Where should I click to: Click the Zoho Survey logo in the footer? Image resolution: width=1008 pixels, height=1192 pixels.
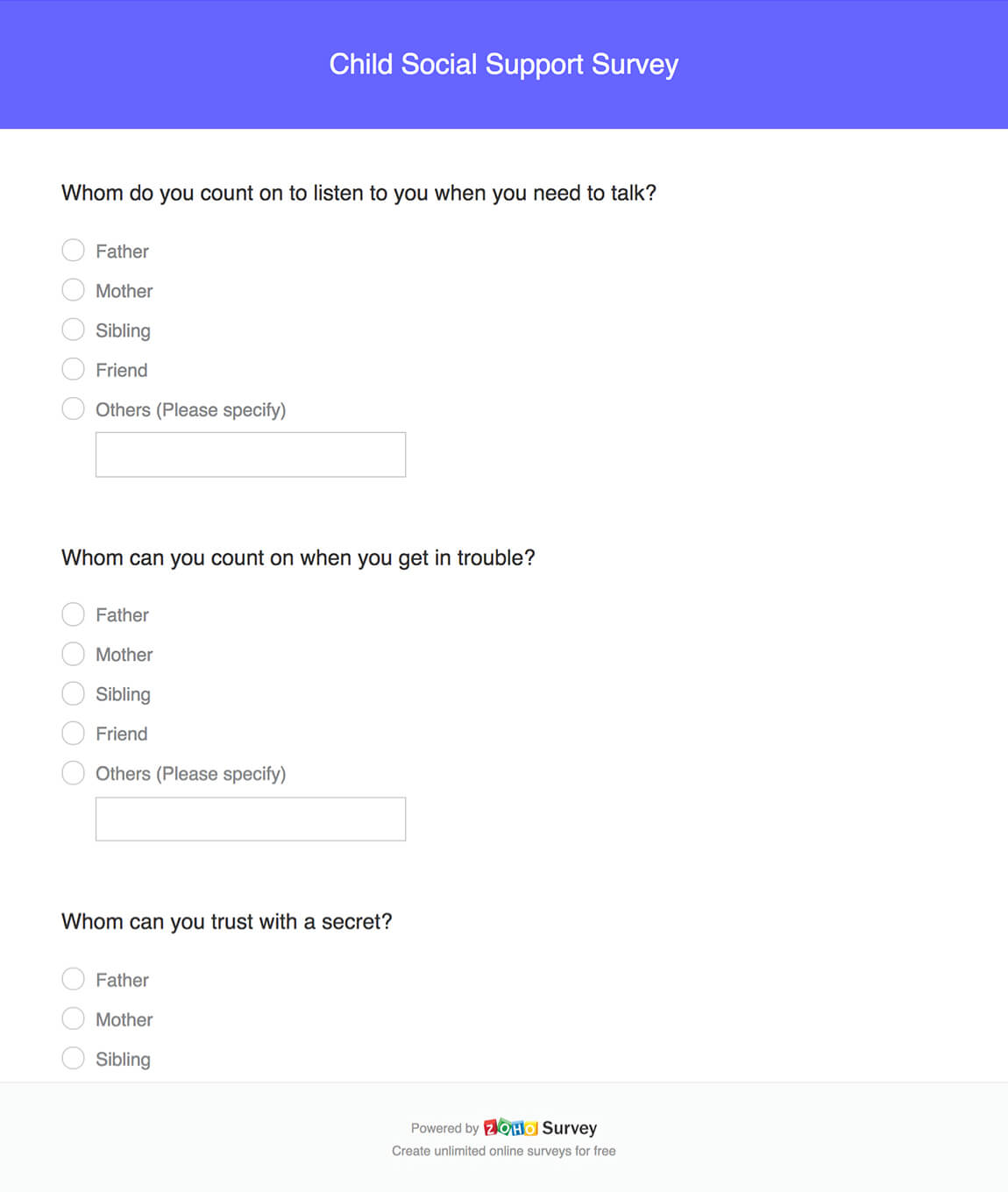pos(511,1128)
